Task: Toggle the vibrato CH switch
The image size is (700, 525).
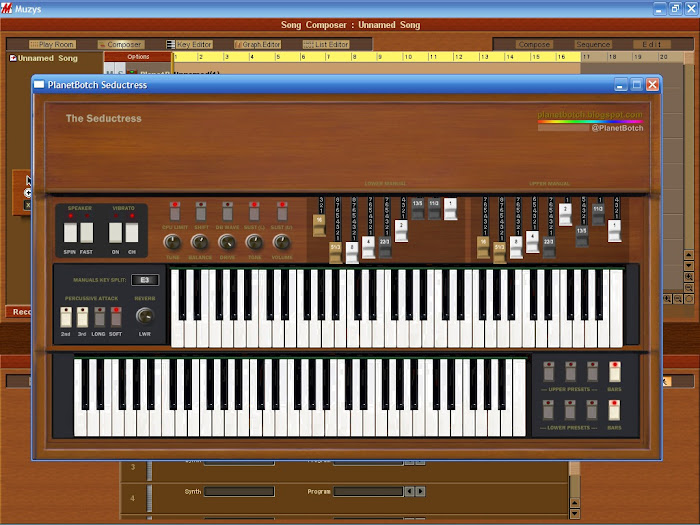Action: click(132, 233)
